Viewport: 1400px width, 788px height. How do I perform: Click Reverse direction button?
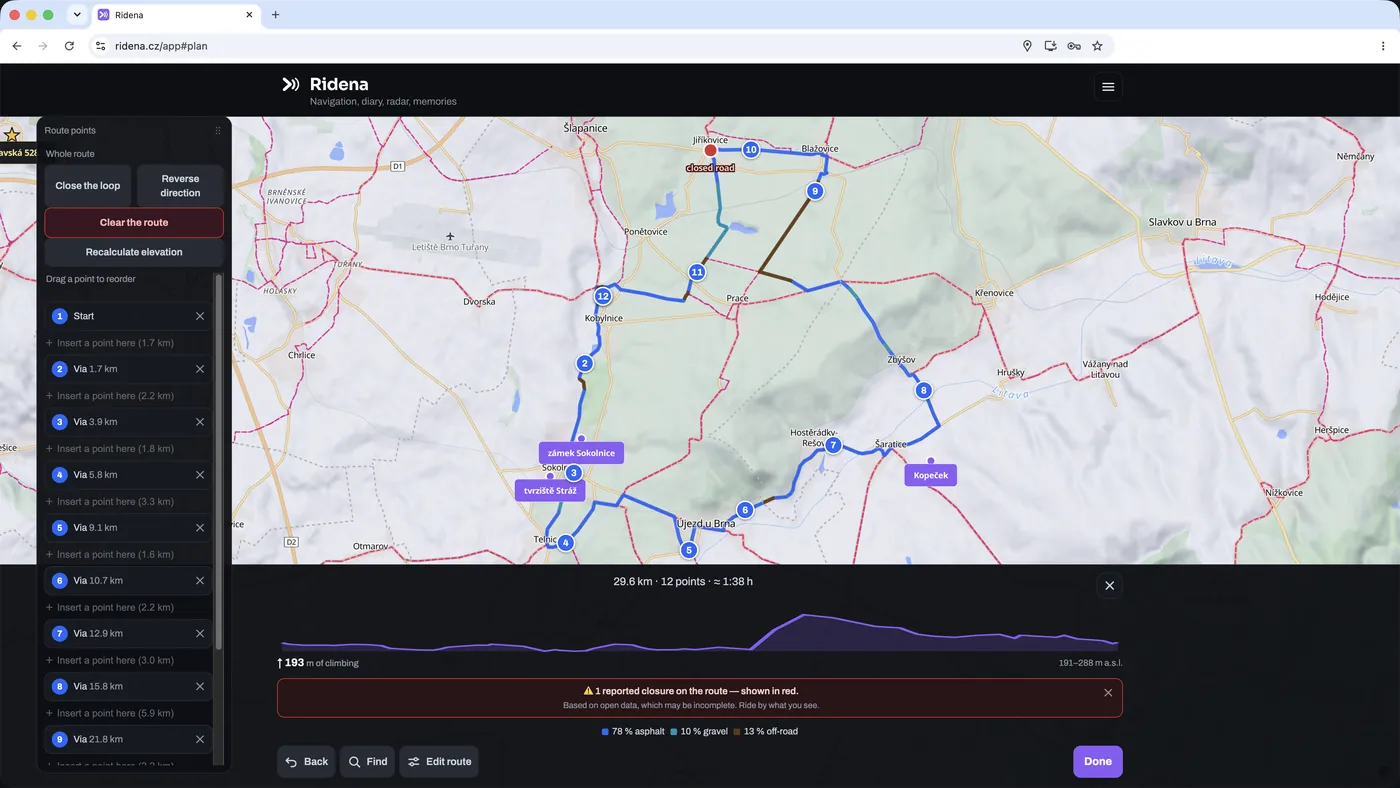(x=180, y=186)
